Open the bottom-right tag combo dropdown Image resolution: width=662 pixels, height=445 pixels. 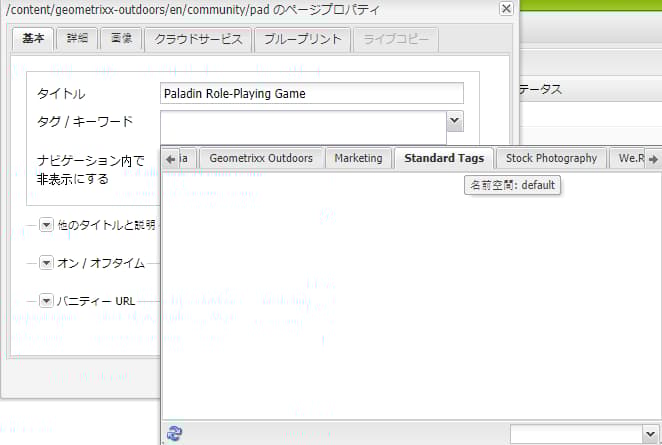coord(651,434)
